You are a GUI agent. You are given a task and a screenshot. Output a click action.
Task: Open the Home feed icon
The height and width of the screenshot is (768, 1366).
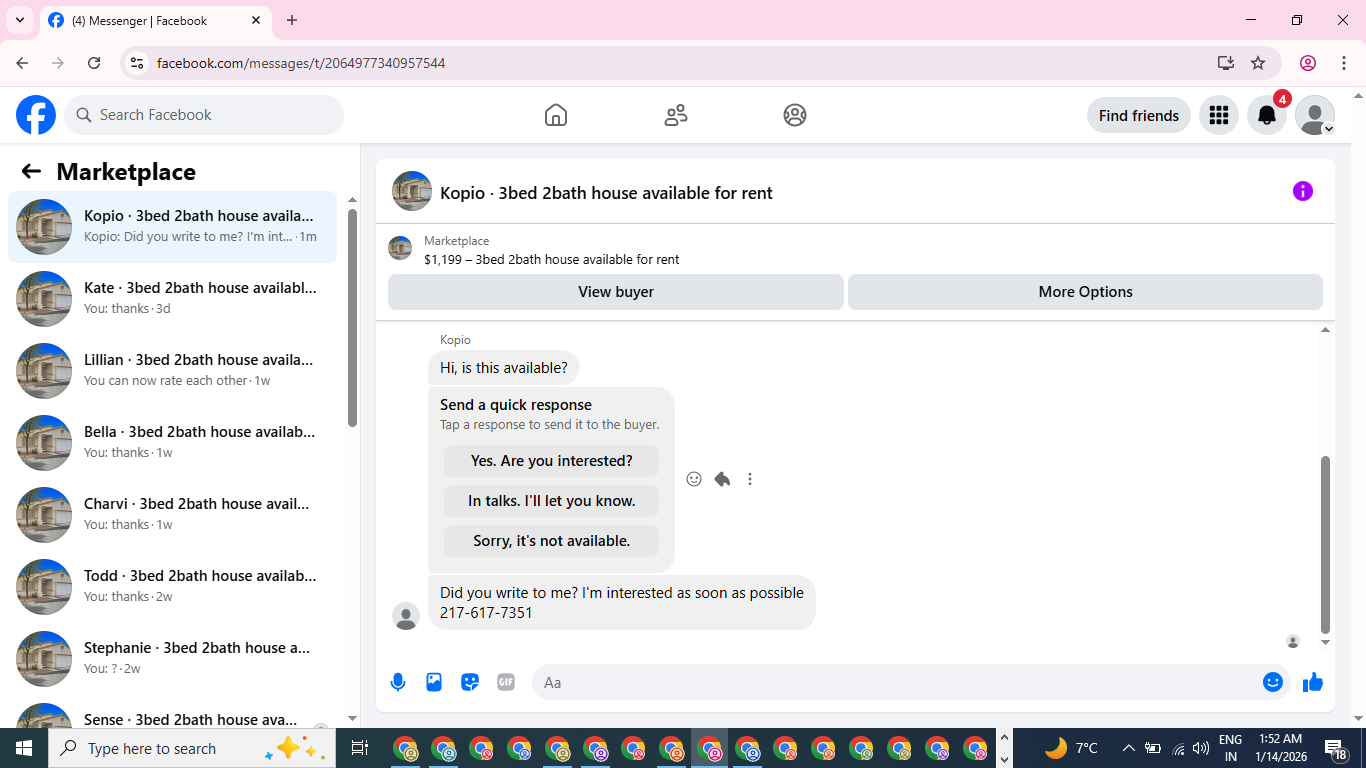click(556, 115)
